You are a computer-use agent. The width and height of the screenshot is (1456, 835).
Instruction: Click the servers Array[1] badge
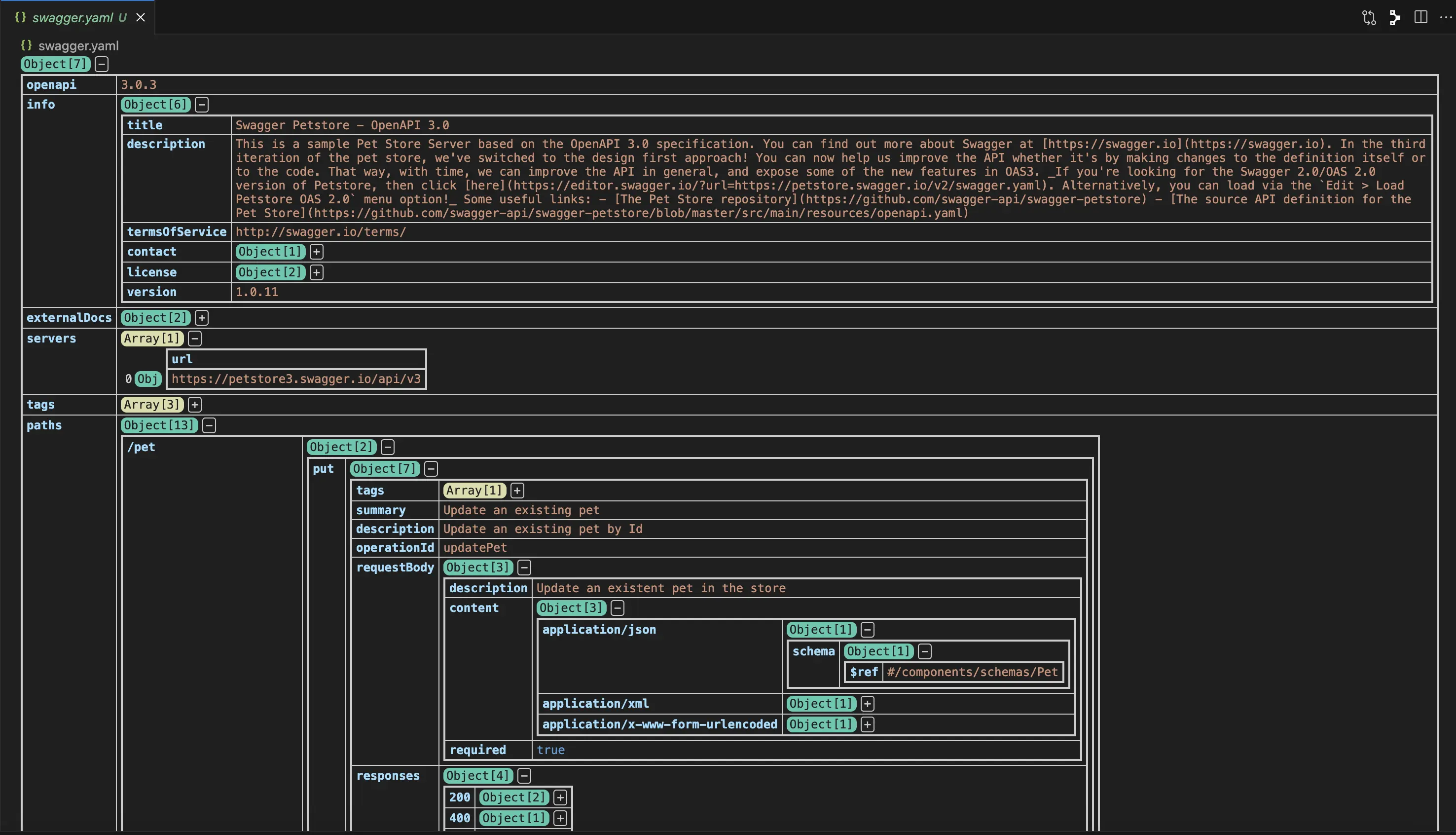152,339
